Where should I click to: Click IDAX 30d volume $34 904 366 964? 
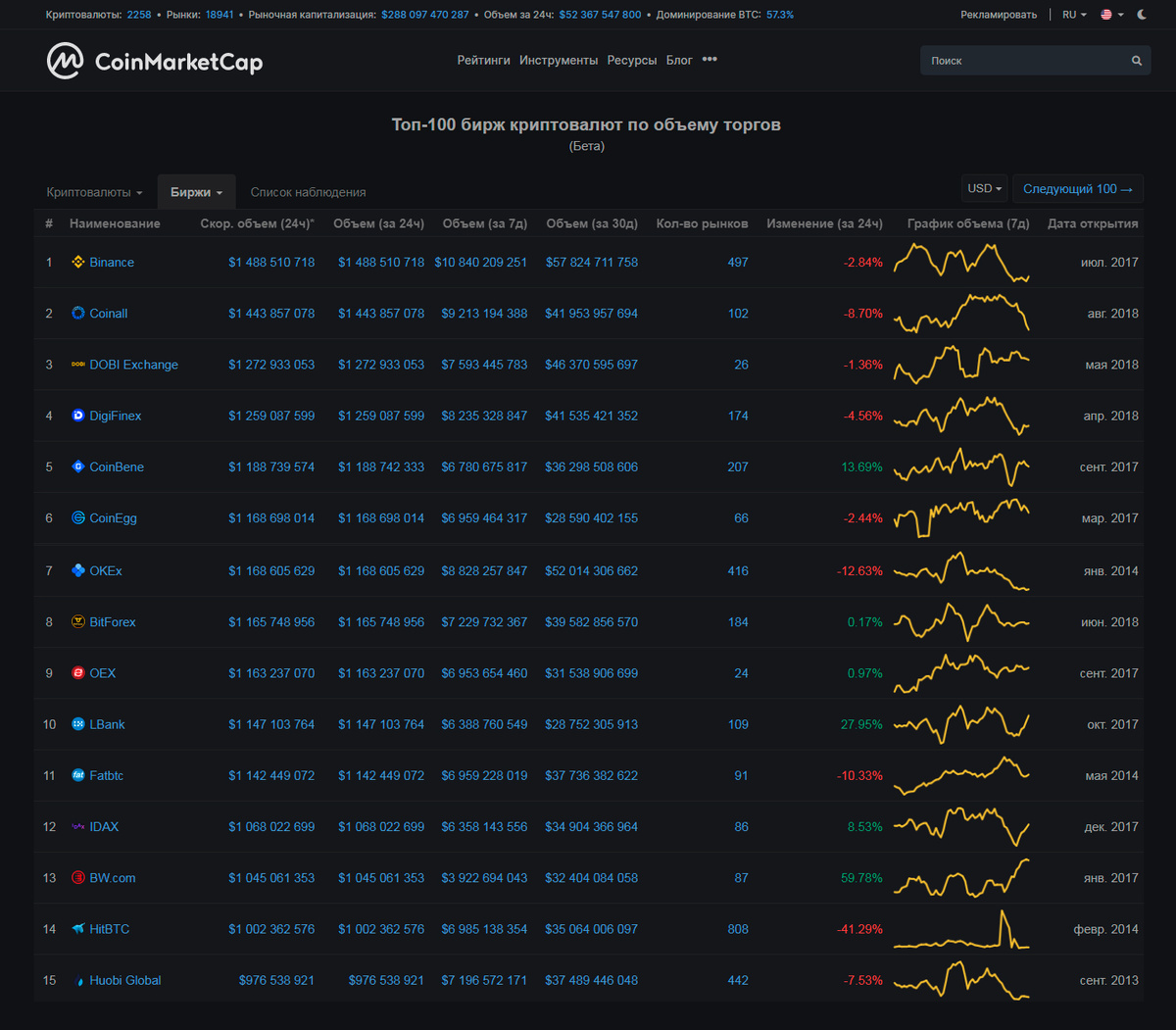[x=591, y=826]
